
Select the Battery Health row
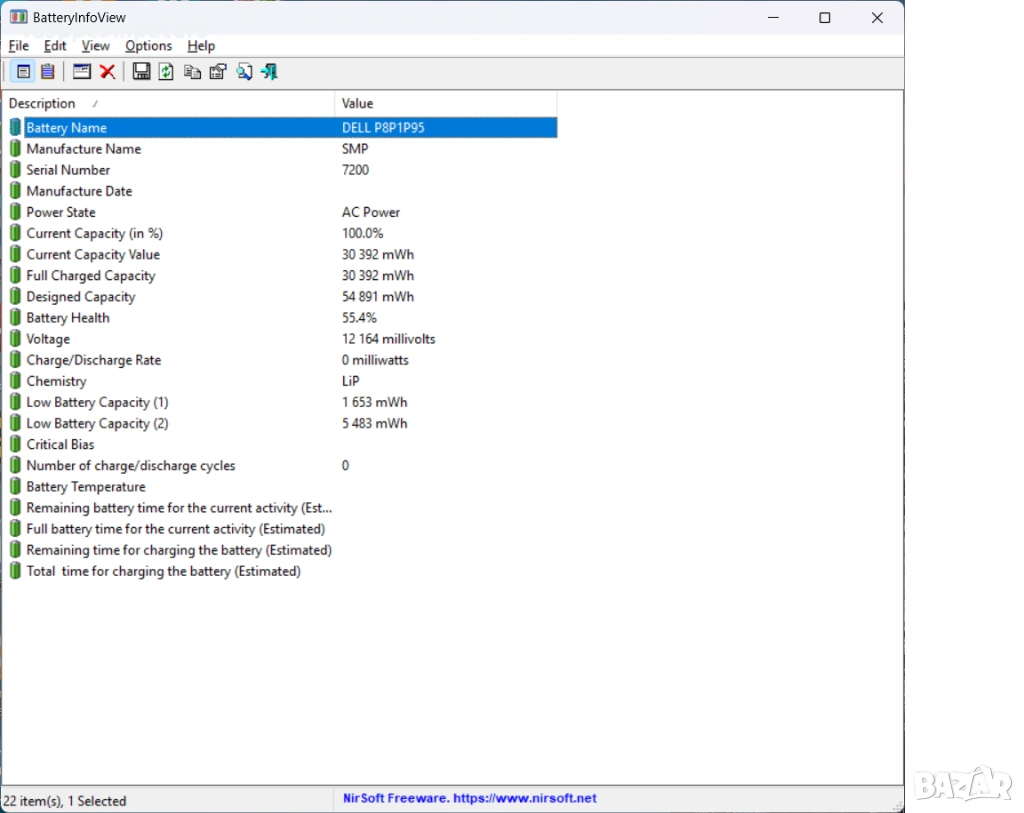tap(68, 318)
